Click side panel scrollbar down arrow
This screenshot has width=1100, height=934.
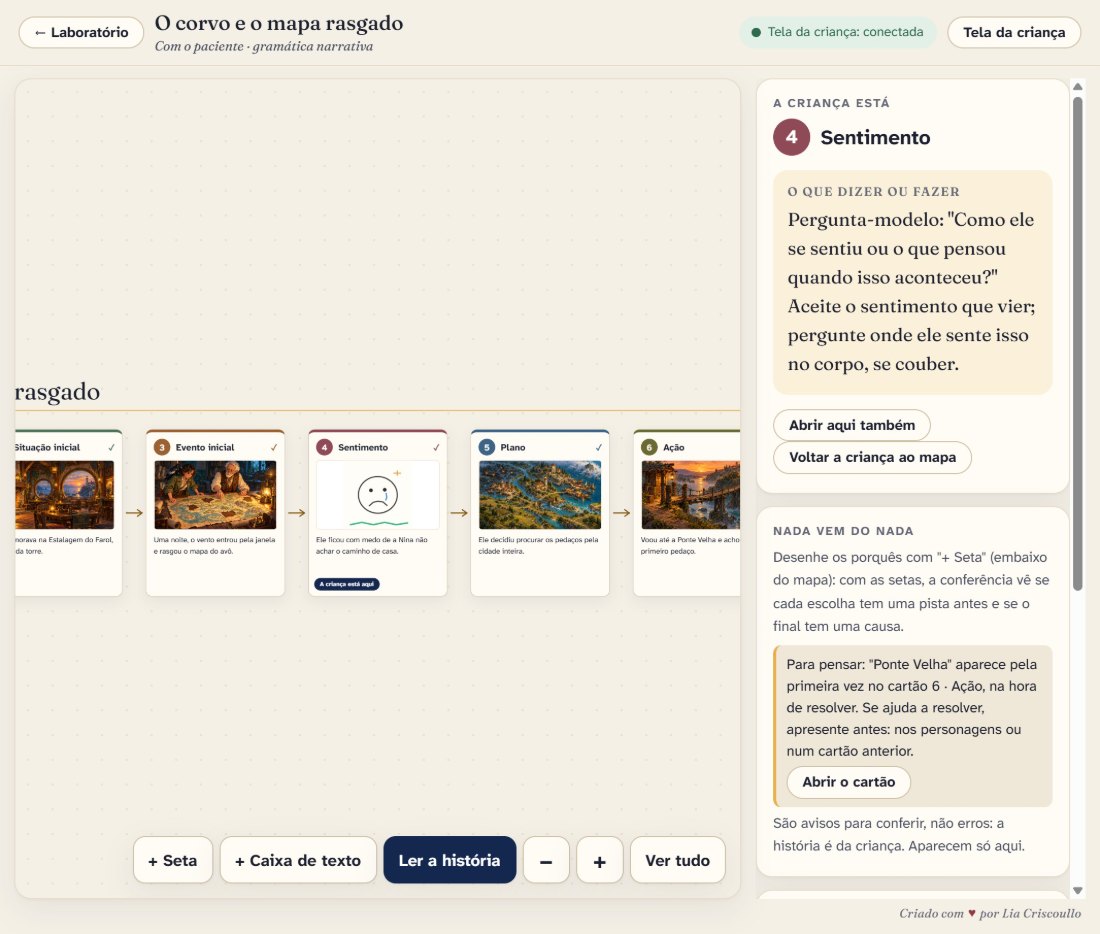pyautogui.click(x=1078, y=890)
